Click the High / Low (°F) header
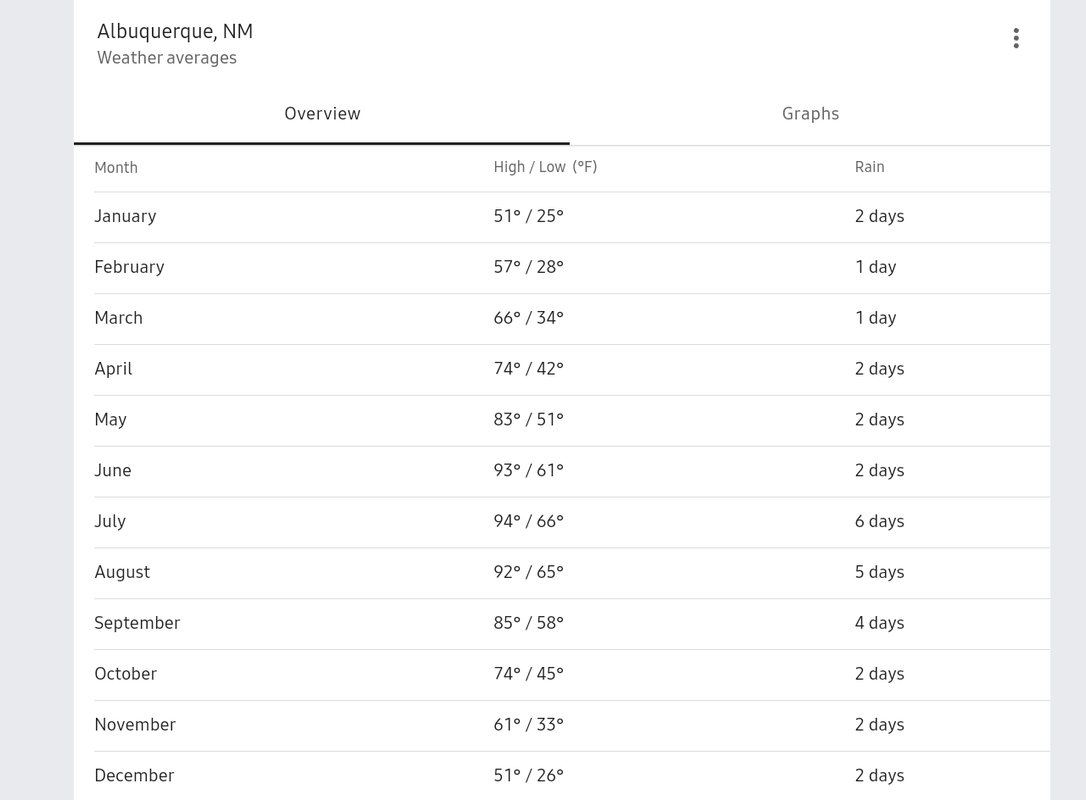Image resolution: width=1086 pixels, height=800 pixels. pos(545,167)
